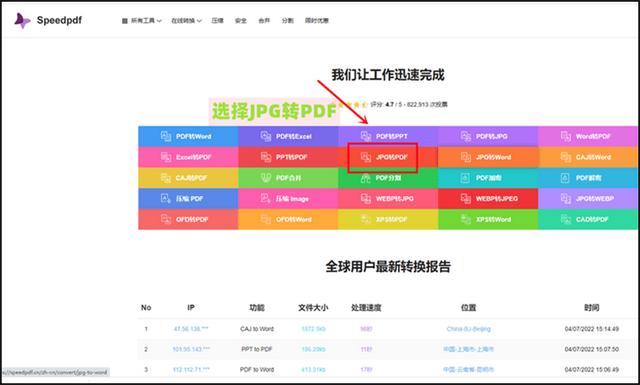This screenshot has height=385, width=640.
Task: Open the 压缩 navigation item
Action: tap(218, 20)
